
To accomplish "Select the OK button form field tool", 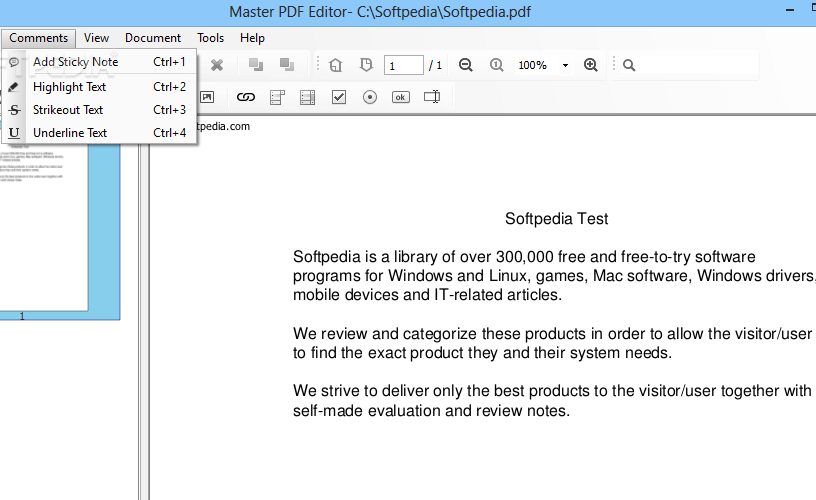I will click(400, 97).
